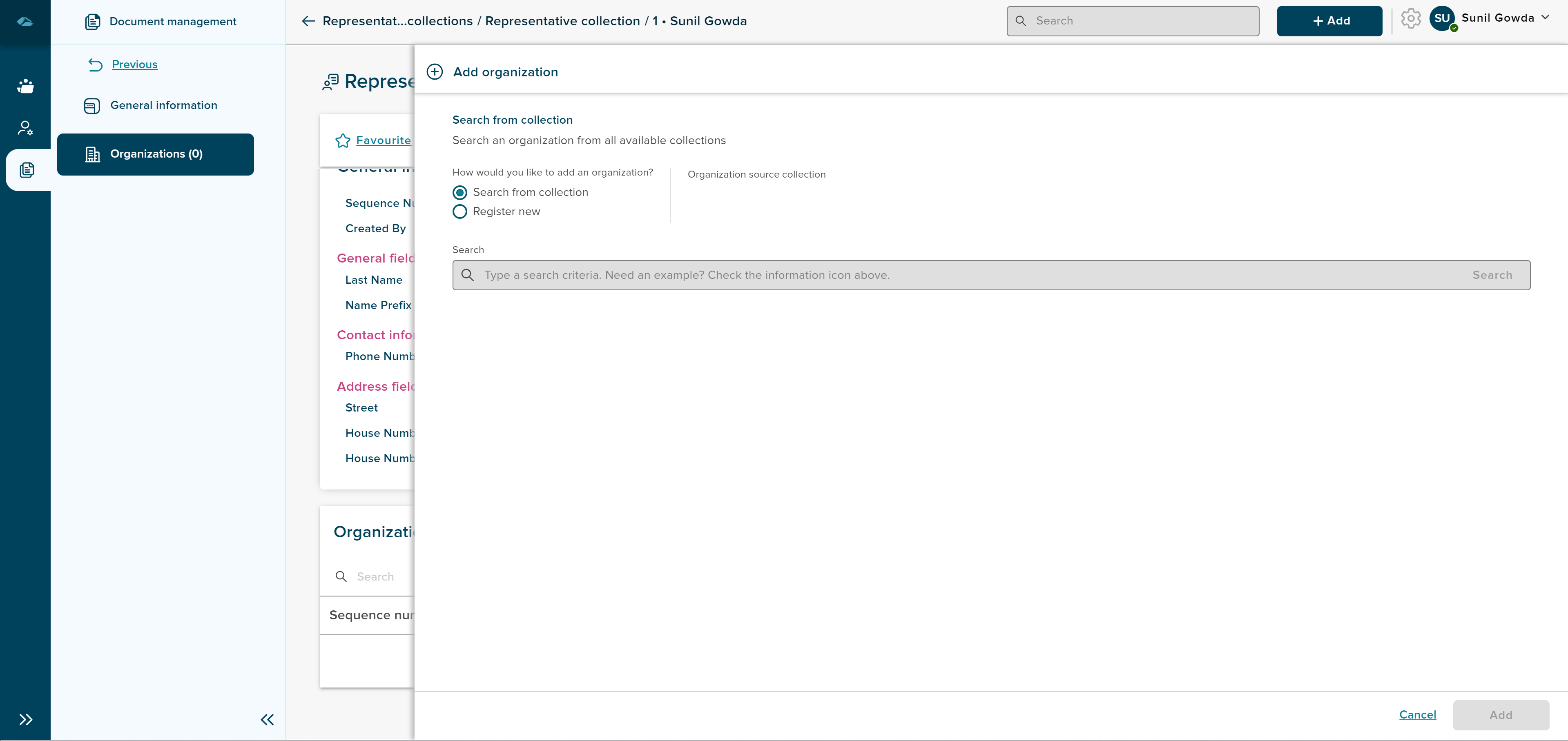The height and width of the screenshot is (741, 1568).
Task: Open Organizations (0) menu item
Action: [156, 154]
